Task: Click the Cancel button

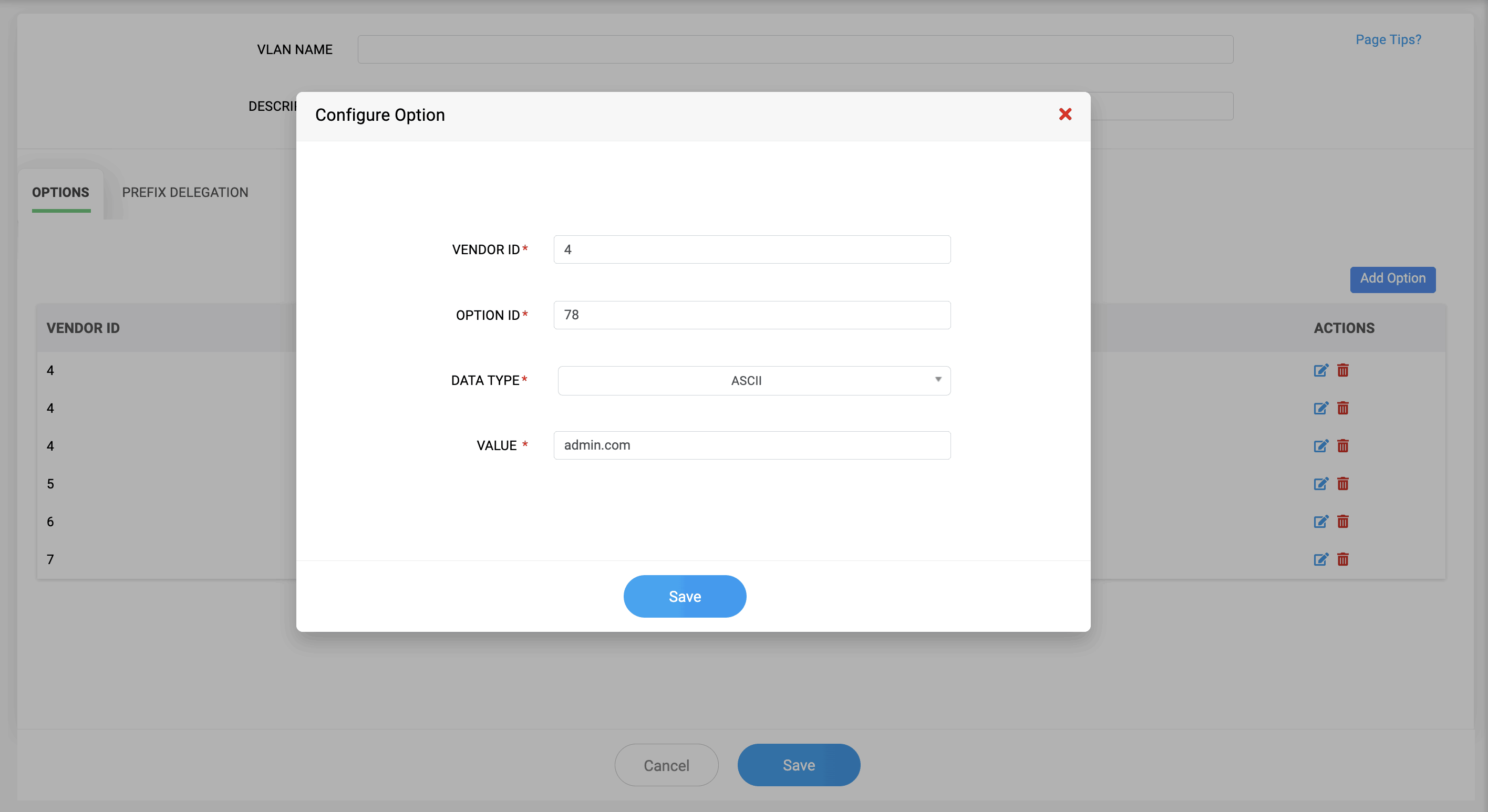Action: click(666, 765)
